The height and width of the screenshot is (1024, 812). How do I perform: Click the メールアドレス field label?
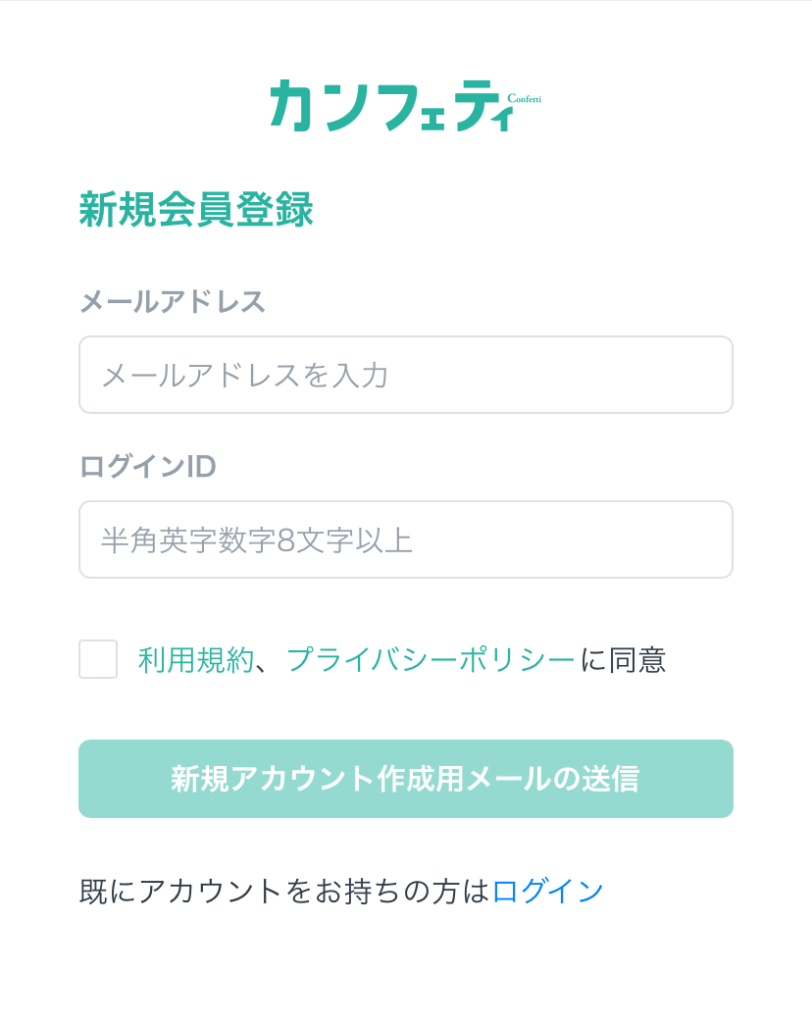tap(172, 301)
